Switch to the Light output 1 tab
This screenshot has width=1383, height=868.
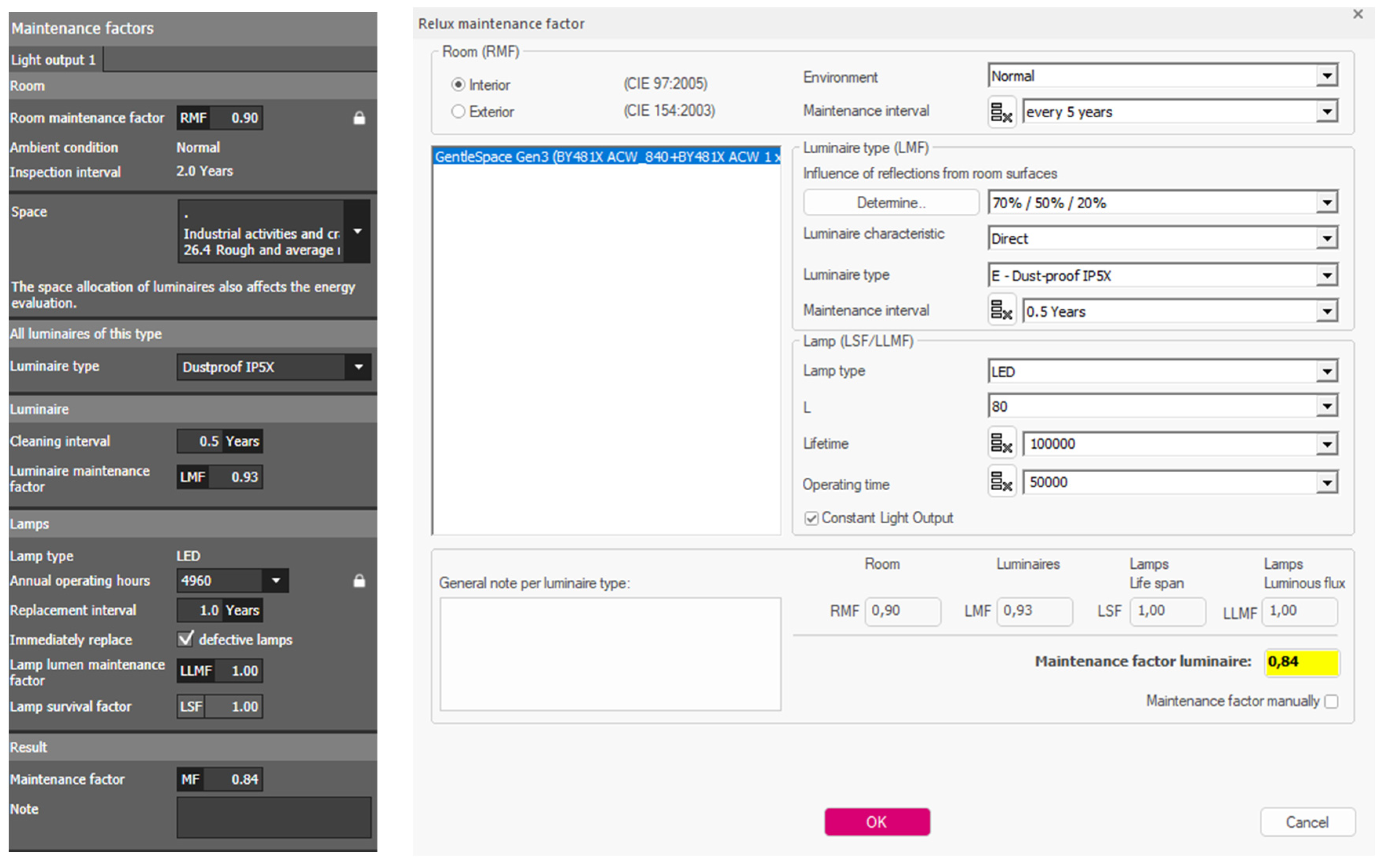(x=54, y=60)
